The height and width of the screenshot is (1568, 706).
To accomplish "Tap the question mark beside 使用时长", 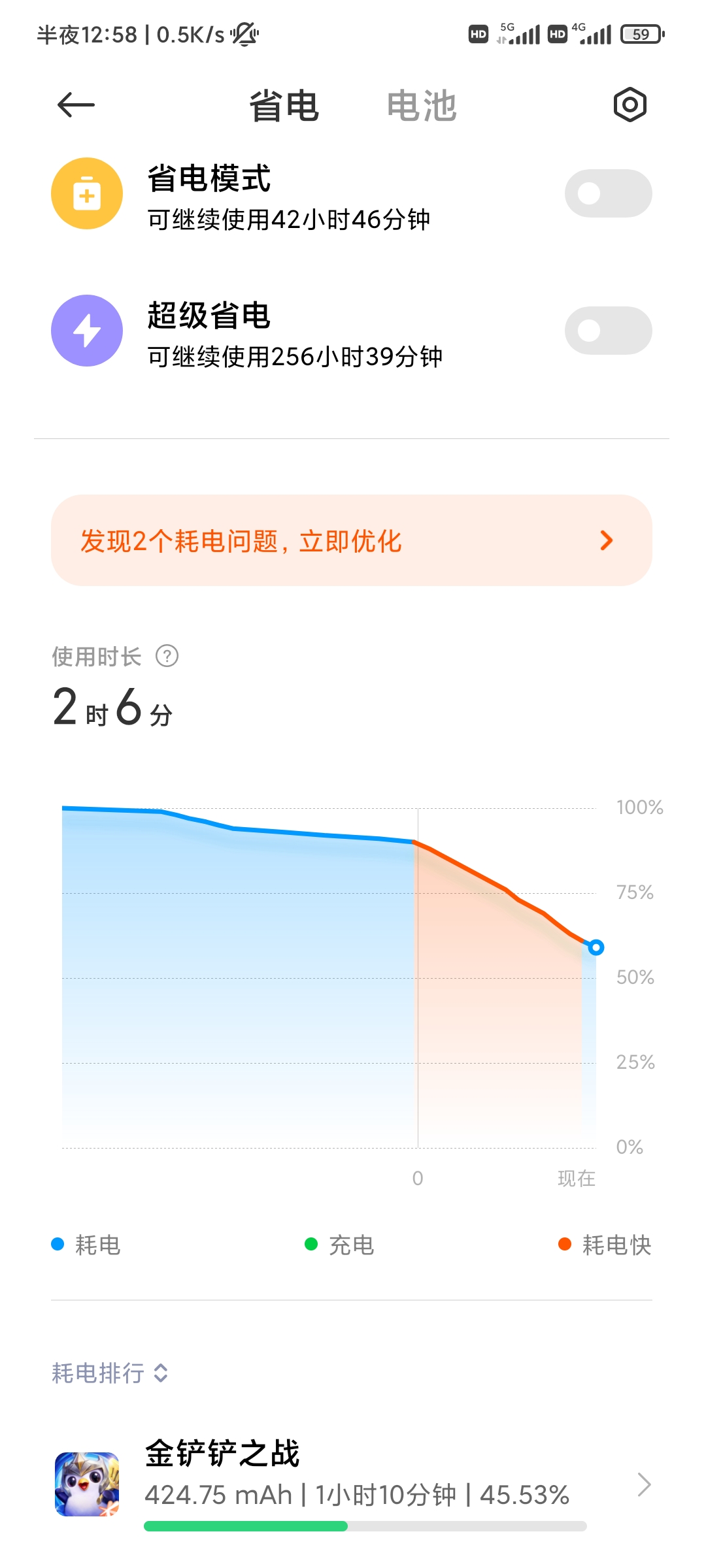I will tap(167, 656).
